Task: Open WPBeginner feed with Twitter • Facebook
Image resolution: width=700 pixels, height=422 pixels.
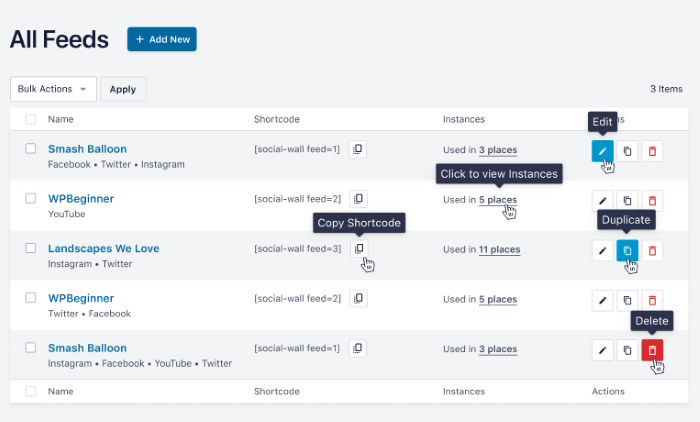Action: pos(81,298)
